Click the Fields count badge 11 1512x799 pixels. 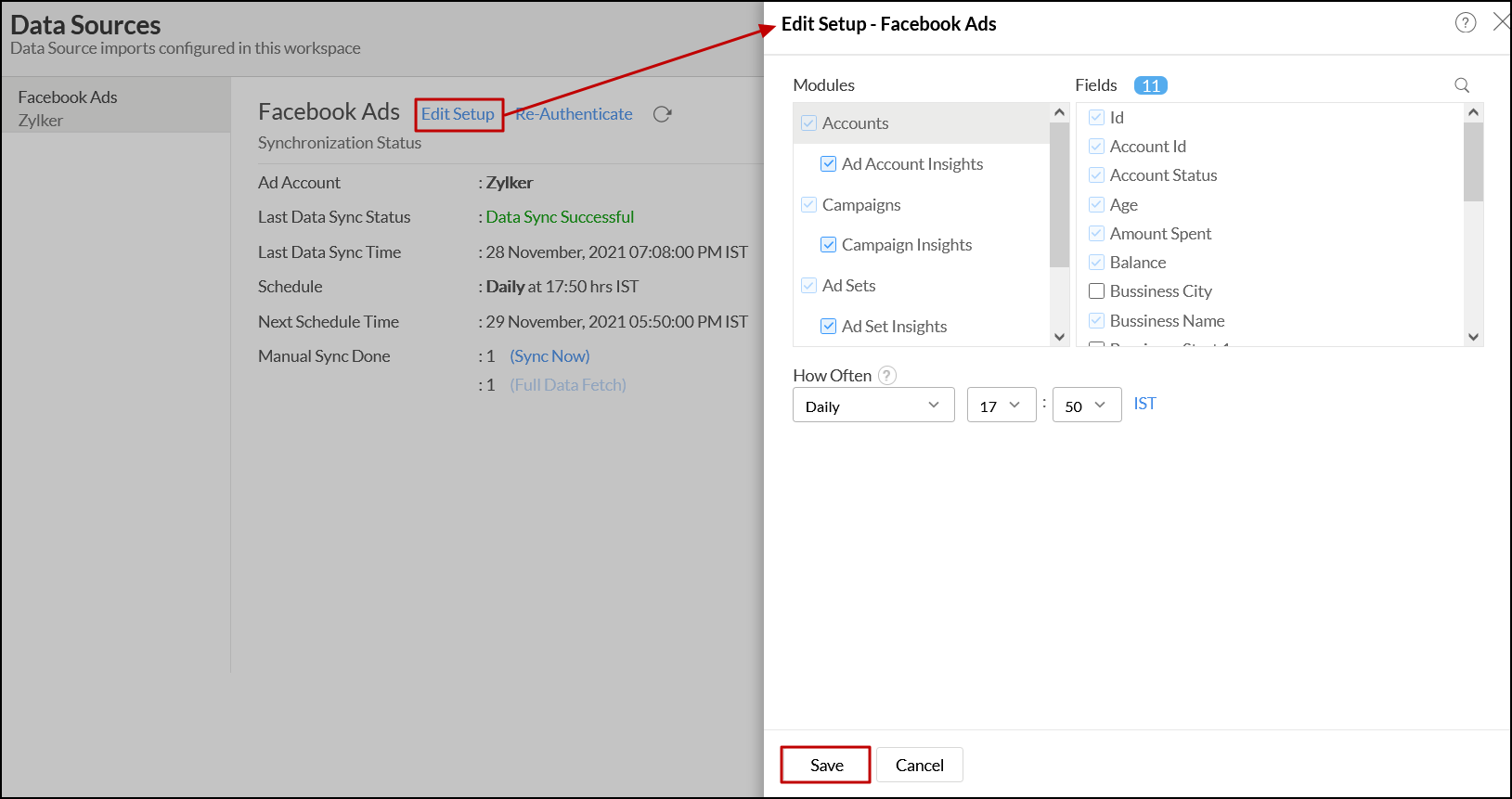[x=1150, y=85]
